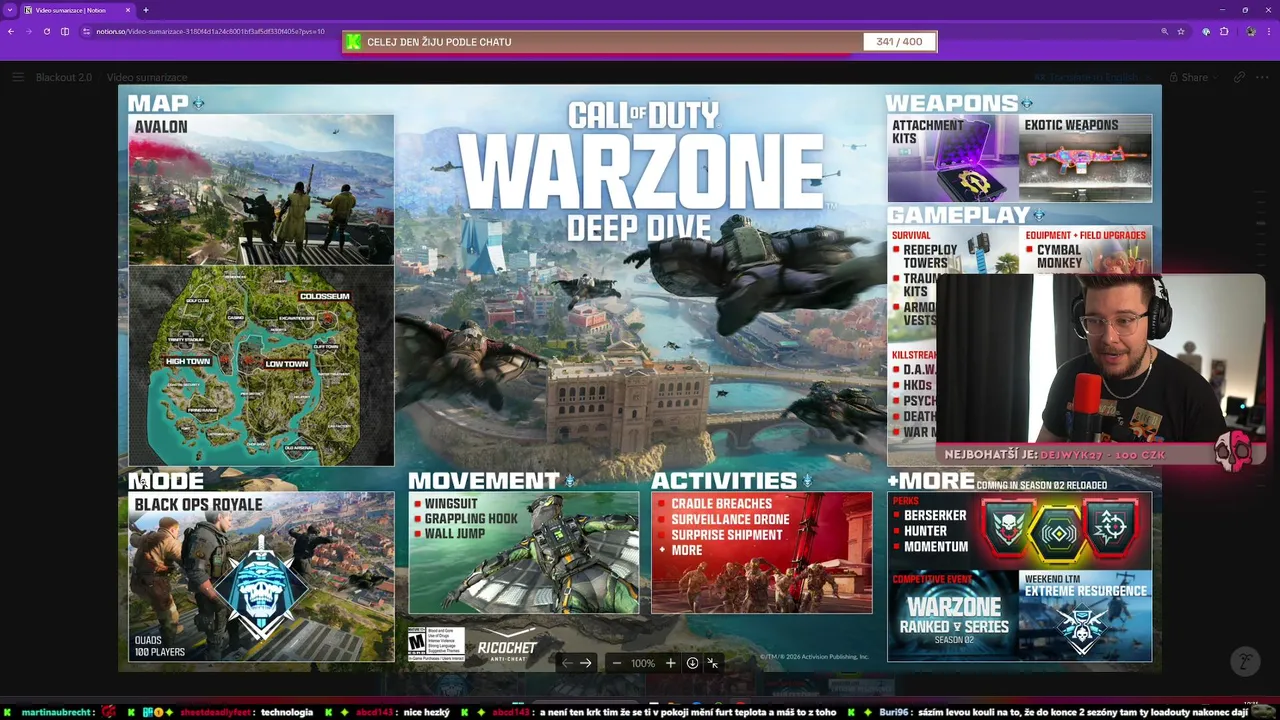Click the Ricochet Anti-Cheat logo
Screen dimensions: 1280x720
click(x=507, y=646)
